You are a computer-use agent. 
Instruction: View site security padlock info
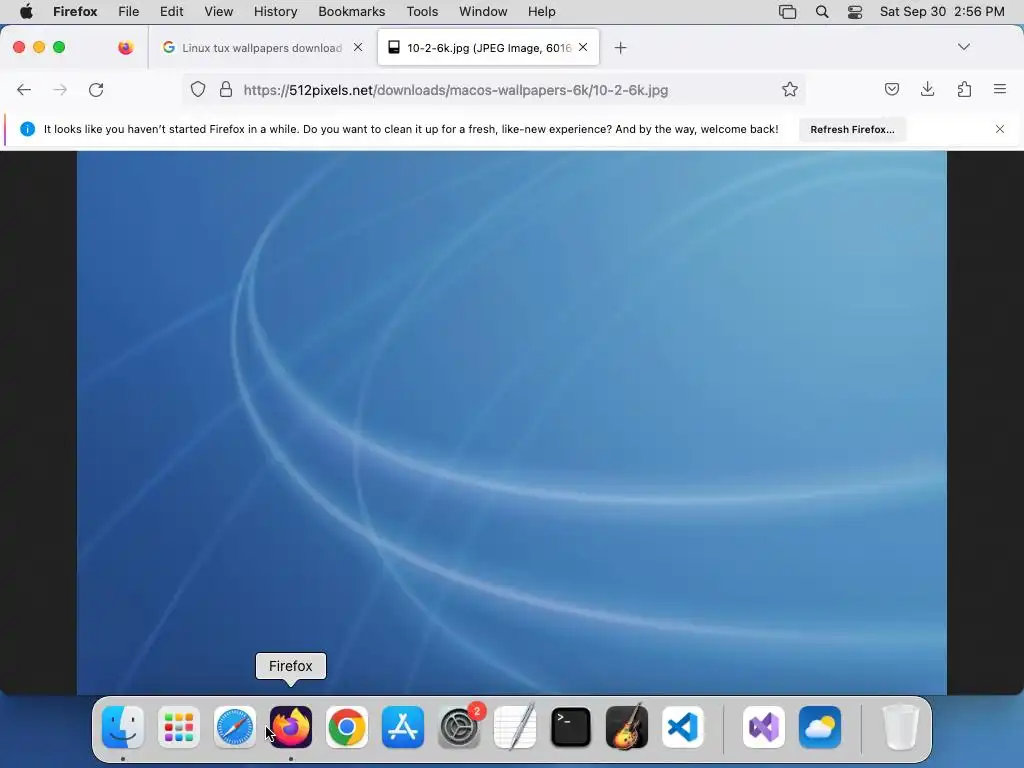[226, 89]
